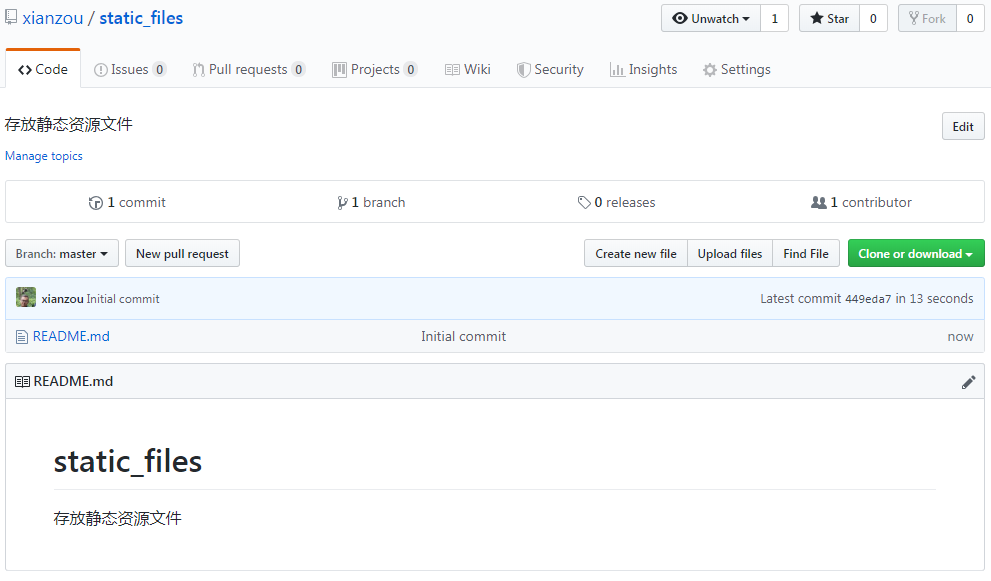Click Upload files button

[730, 254]
